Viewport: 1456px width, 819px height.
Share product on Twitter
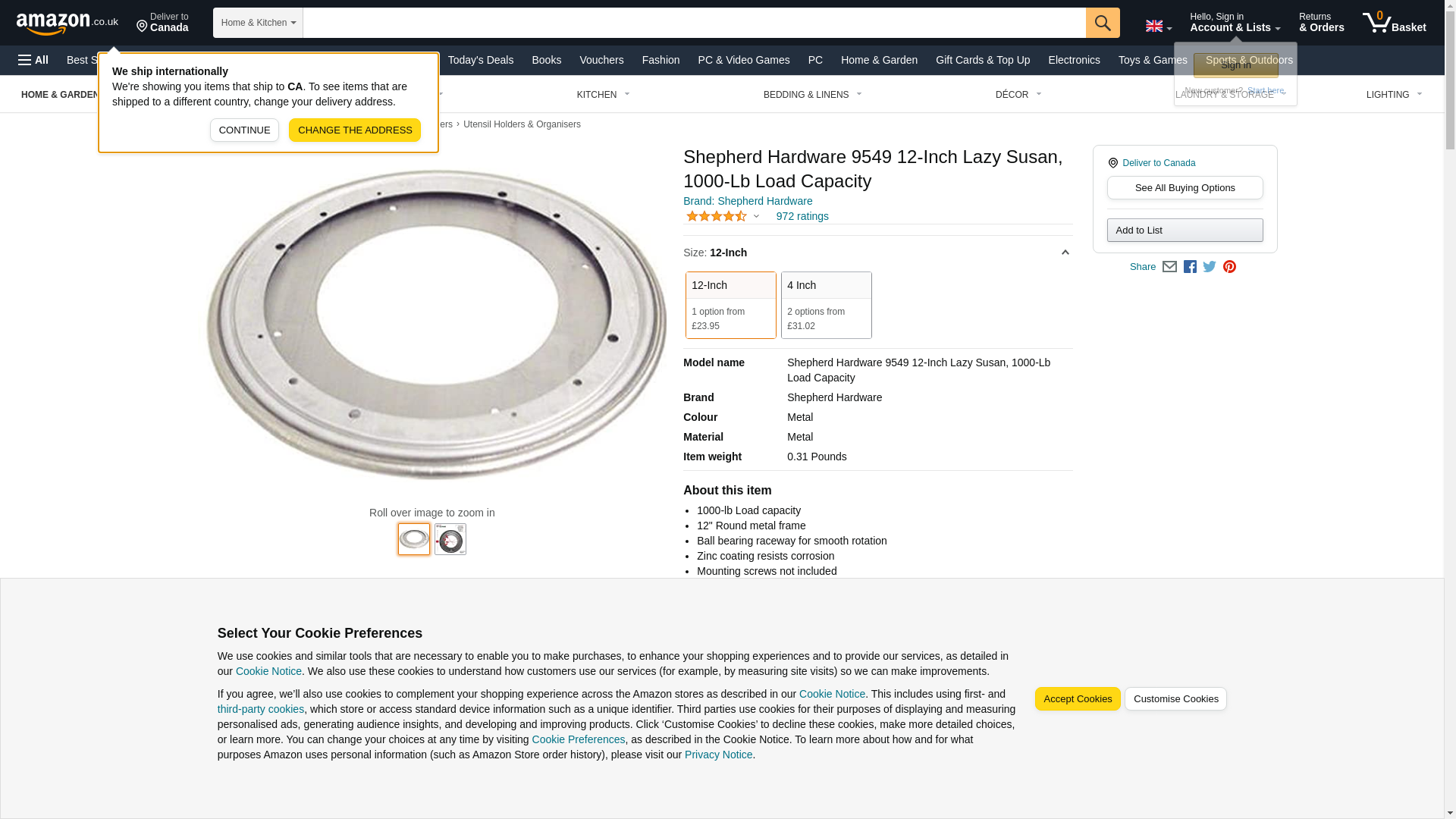(1210, 267)
